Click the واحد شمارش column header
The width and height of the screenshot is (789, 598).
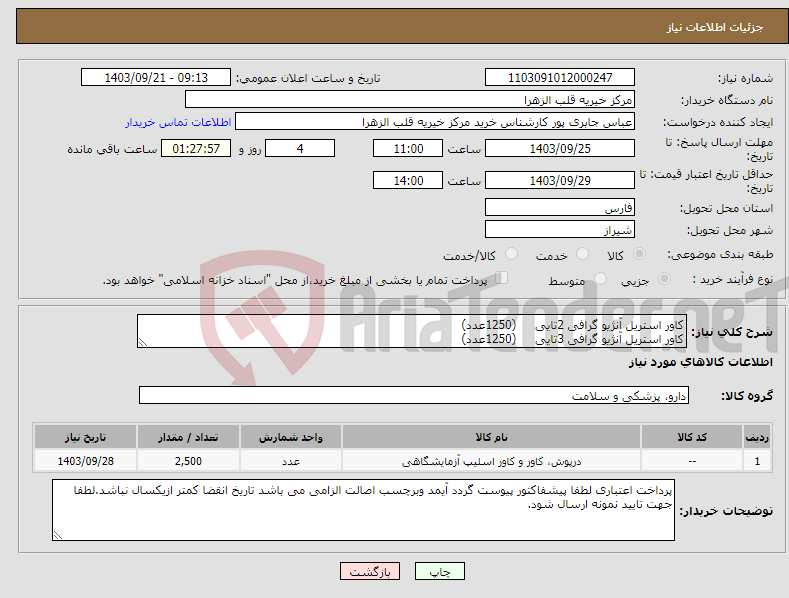click(291, 437)
